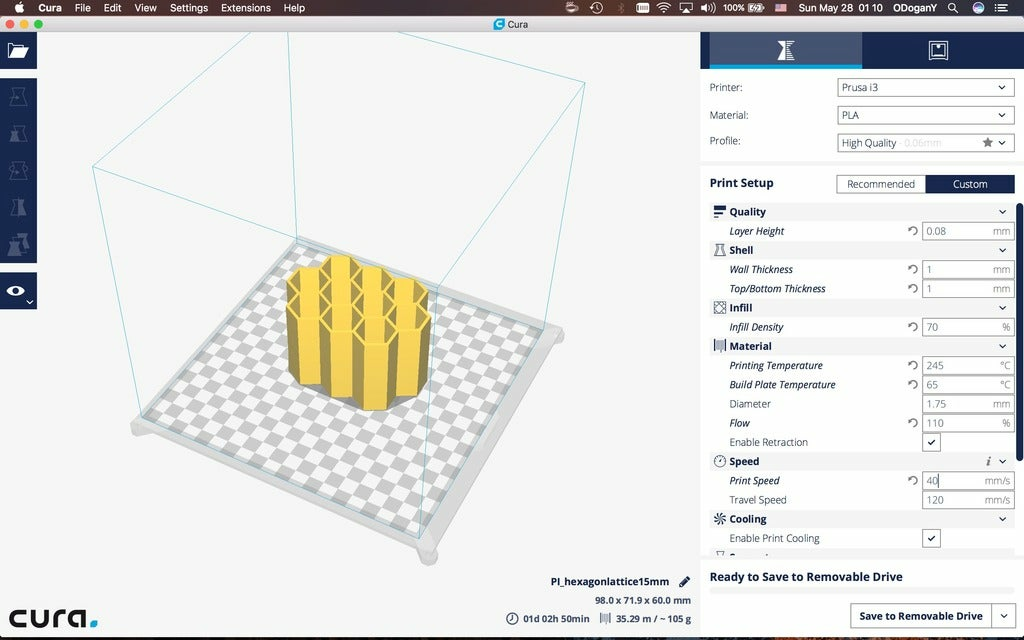Select the Rotate tool in the left toolbar

18,170
